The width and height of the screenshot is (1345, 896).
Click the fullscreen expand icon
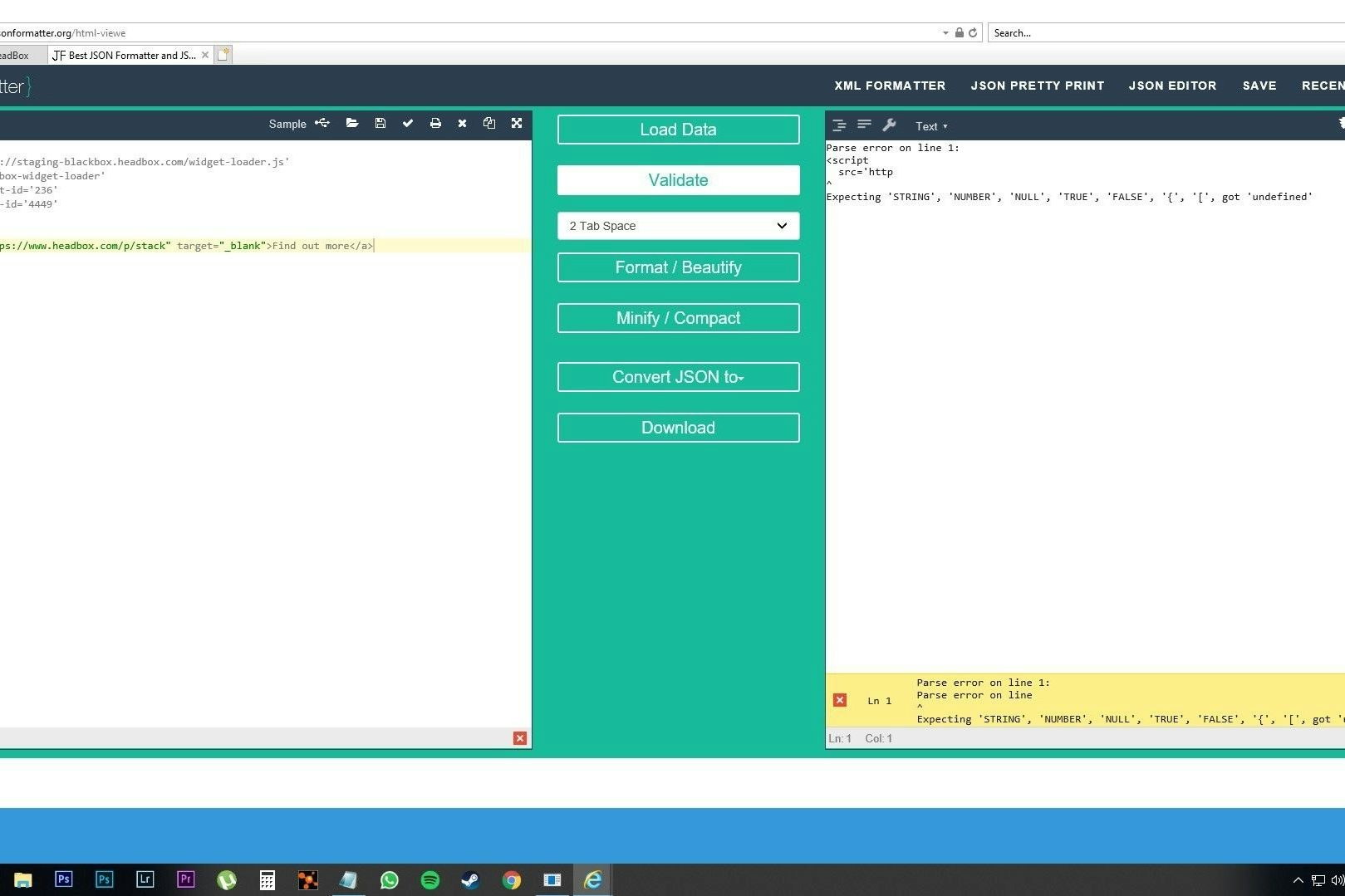[517, 124]
